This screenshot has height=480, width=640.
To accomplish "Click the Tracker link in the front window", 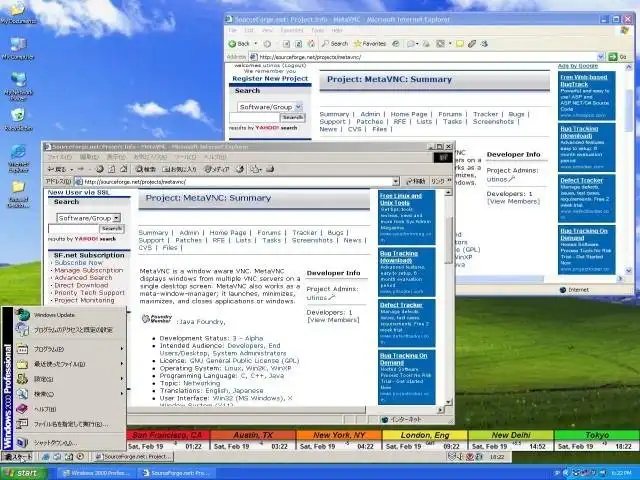I will [304, 233].
